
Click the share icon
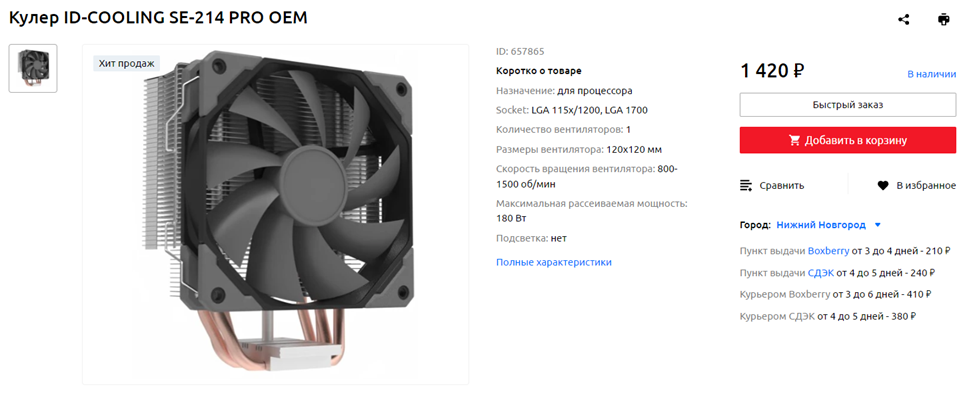tap(904, 19)
